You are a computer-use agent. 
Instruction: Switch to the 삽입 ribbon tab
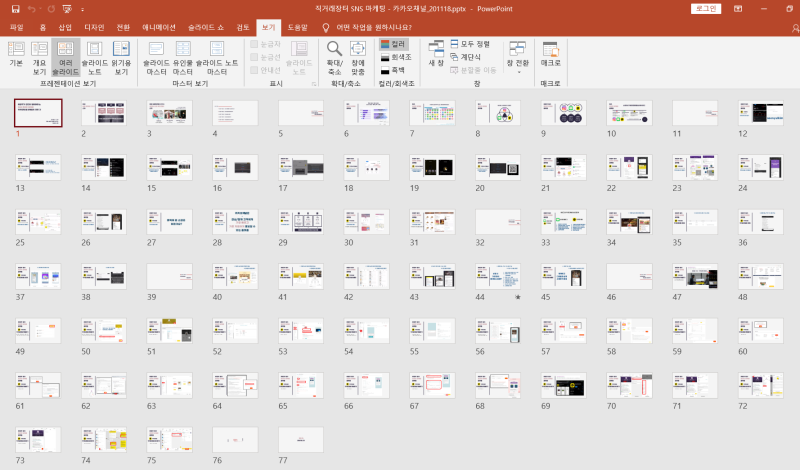pyautogui.click(x=65, y=28)
